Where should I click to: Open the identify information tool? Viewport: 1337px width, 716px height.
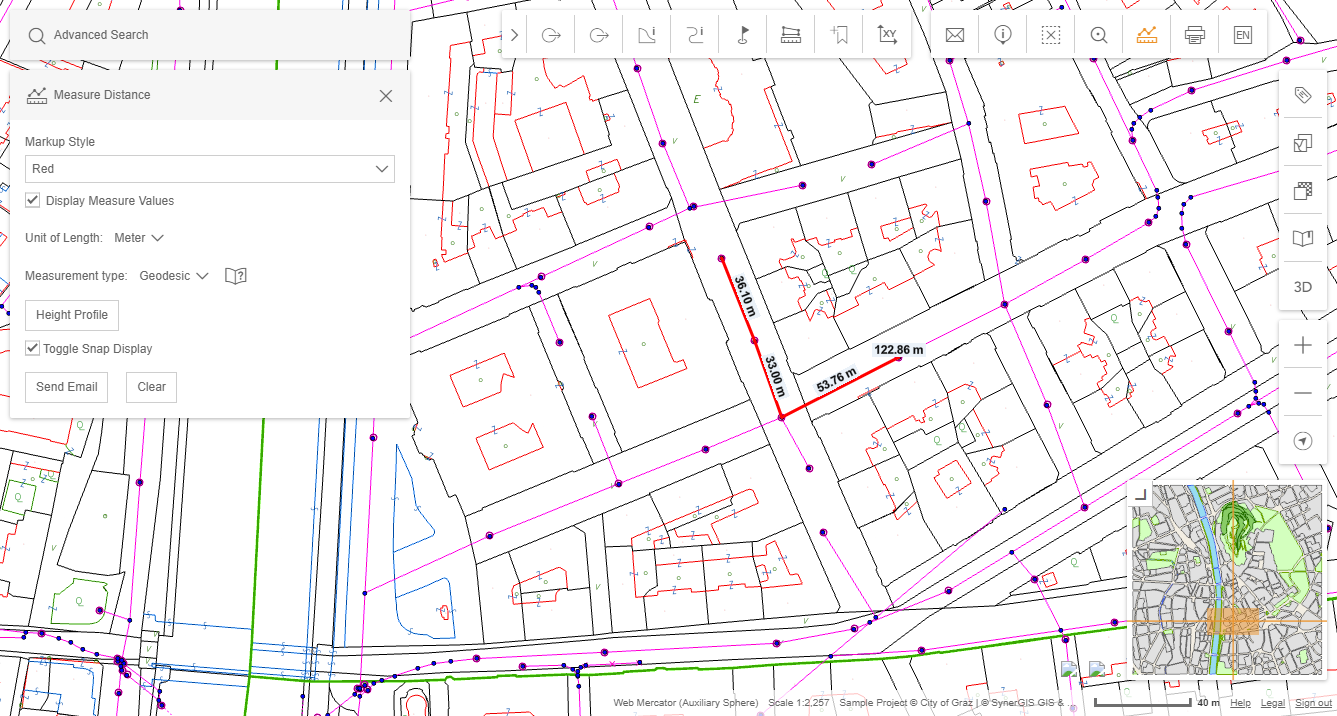tap(1002, 34)
